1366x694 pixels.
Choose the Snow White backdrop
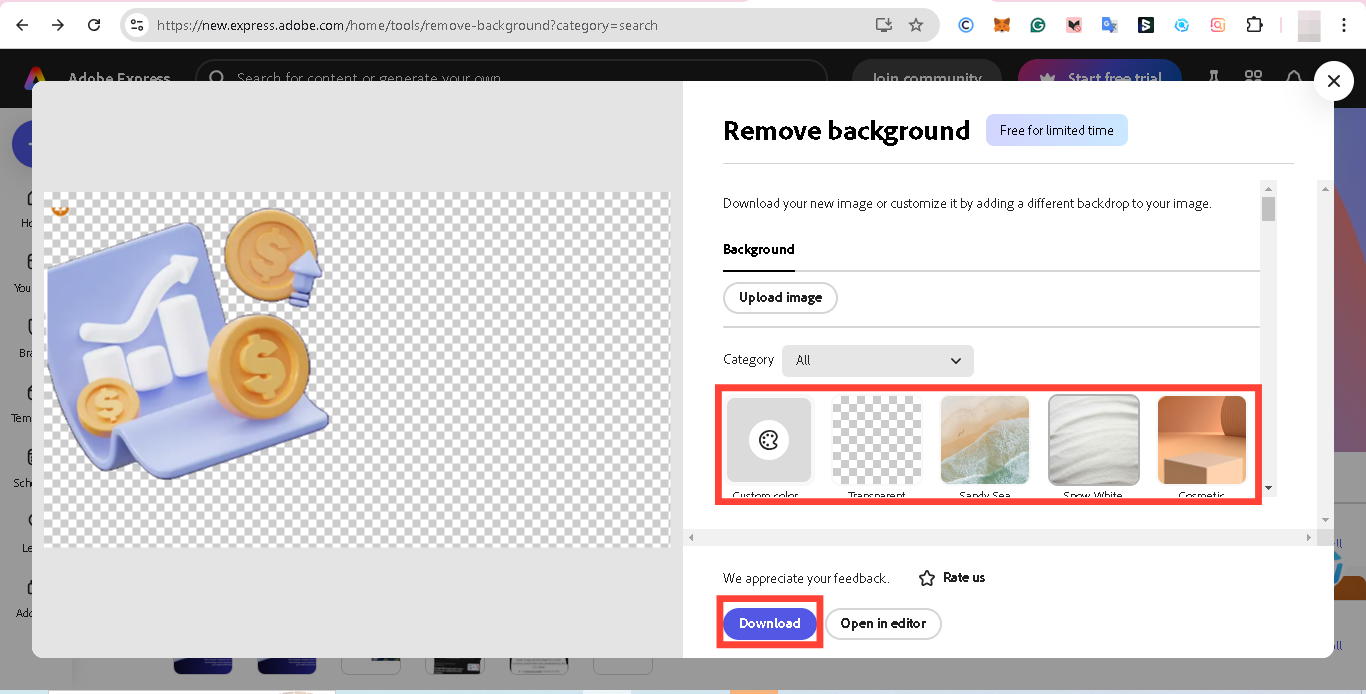pos(1094,440)
